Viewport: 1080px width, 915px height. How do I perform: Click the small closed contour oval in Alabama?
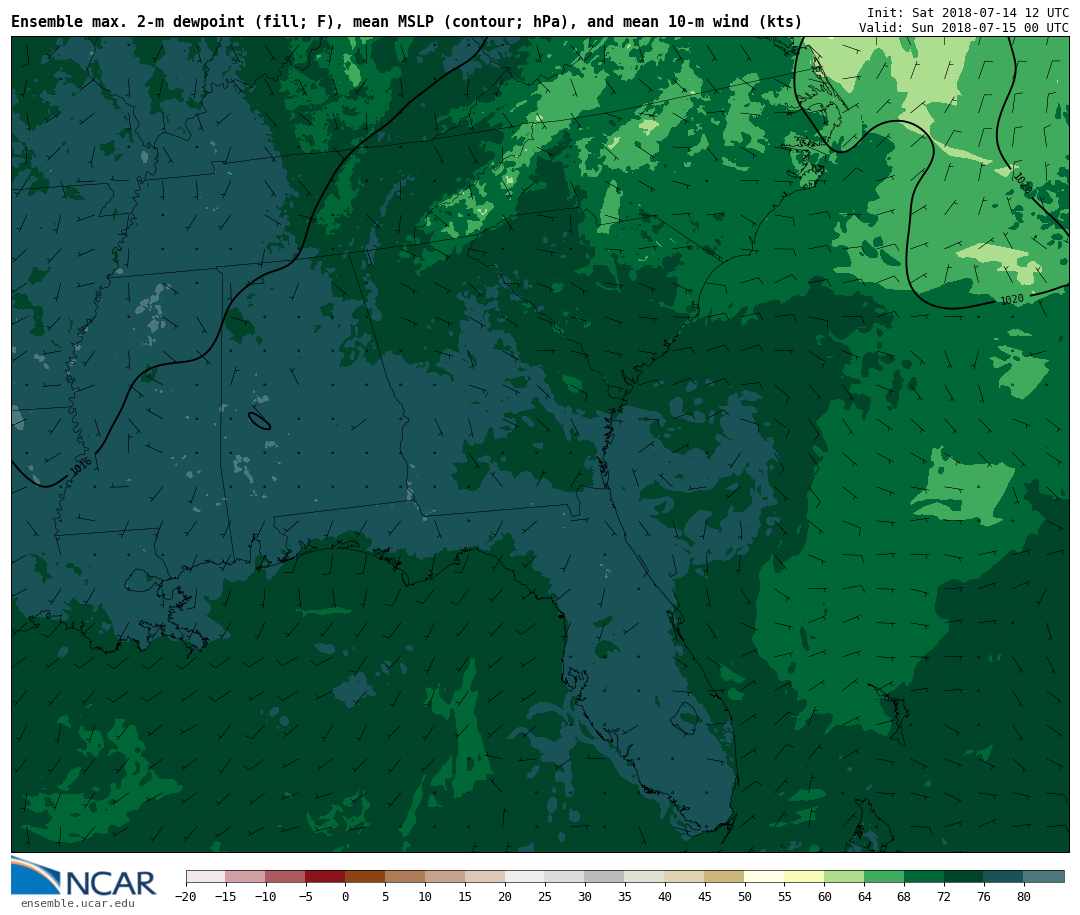pos(260,420)
